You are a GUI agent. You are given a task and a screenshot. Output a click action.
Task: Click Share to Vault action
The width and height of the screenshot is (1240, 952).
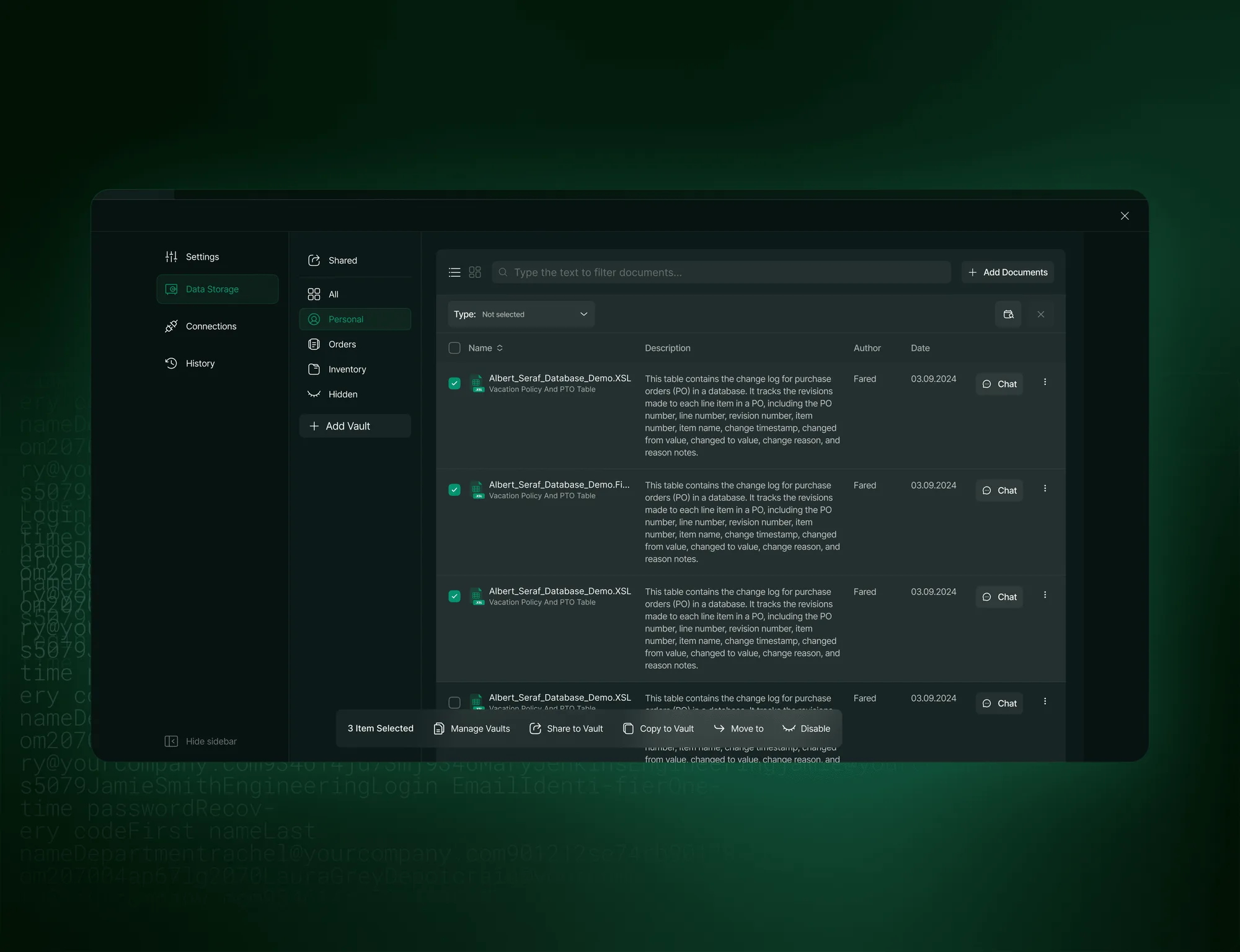click(x=566, y=728)
